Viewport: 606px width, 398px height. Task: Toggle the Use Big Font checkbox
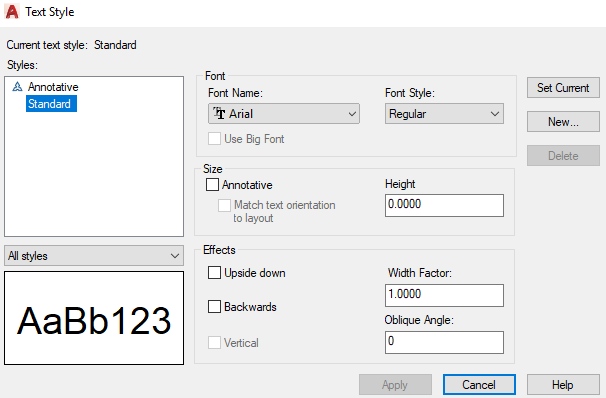click(x=214, y=138)
